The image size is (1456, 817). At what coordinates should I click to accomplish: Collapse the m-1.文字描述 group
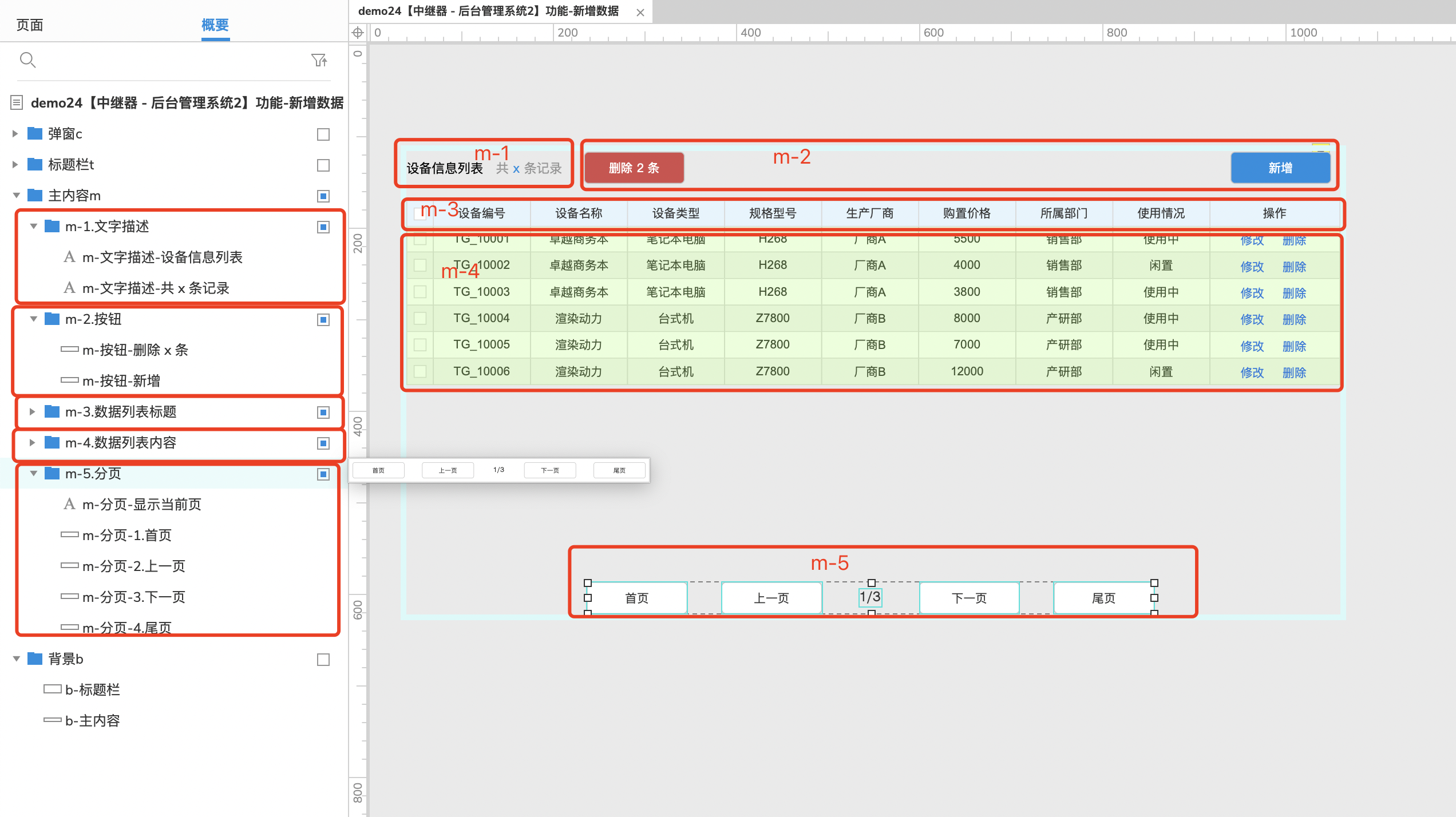33,226
